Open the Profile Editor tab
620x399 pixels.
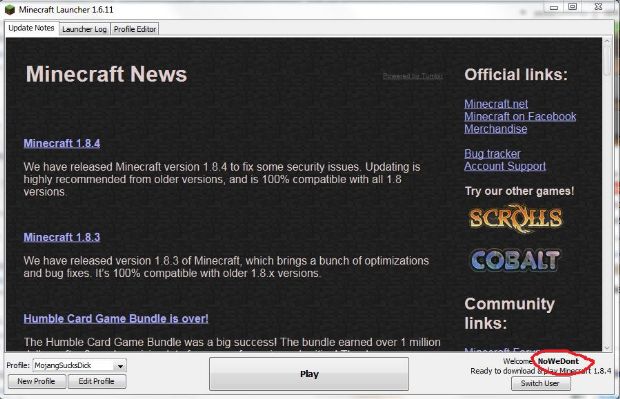(135, 29)
